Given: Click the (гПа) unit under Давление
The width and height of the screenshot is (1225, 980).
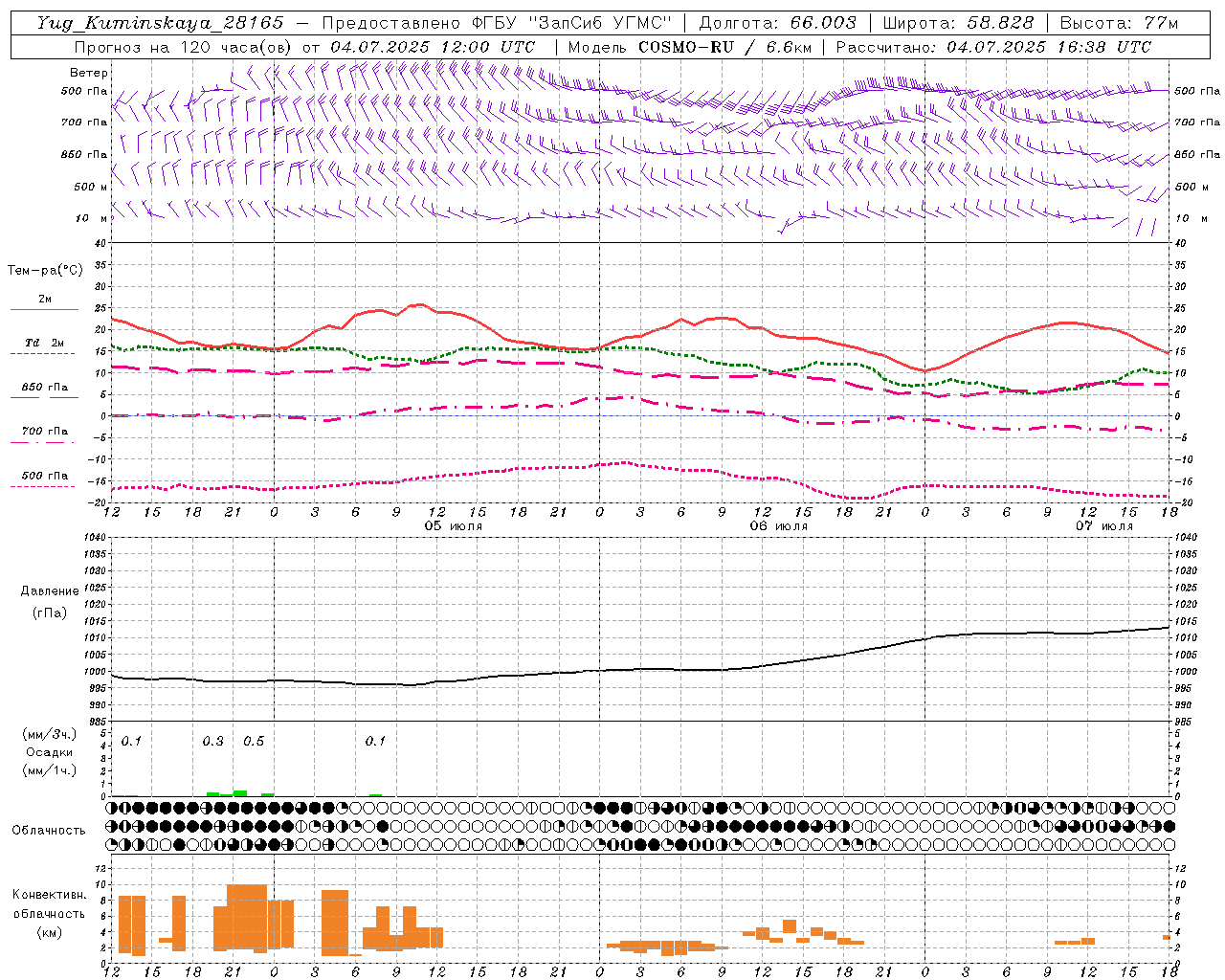Looking at the screenshot, I should (50, 612).
